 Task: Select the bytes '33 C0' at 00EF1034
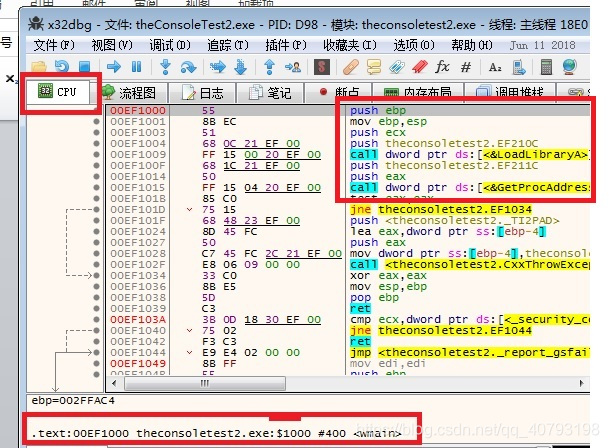pos(219,275)
